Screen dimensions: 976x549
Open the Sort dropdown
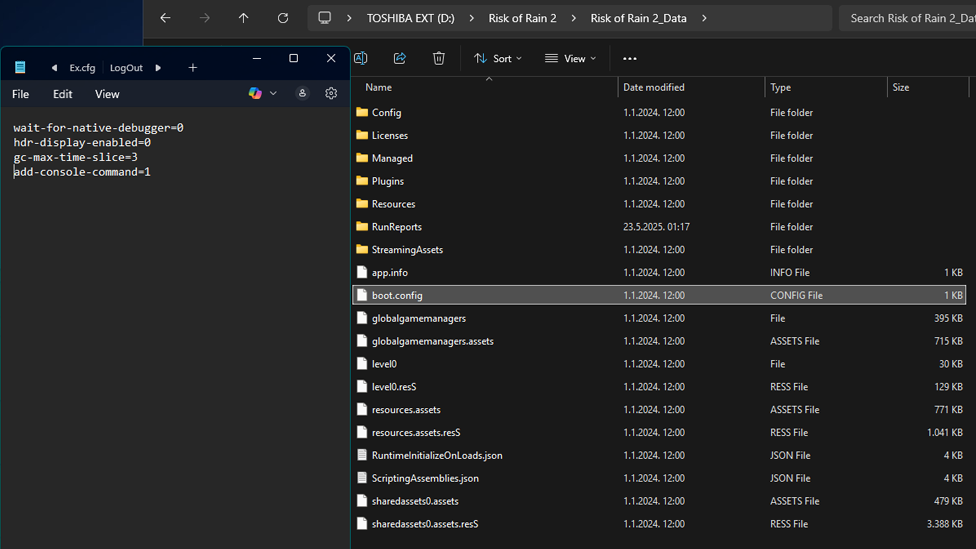tap(498, 59)
